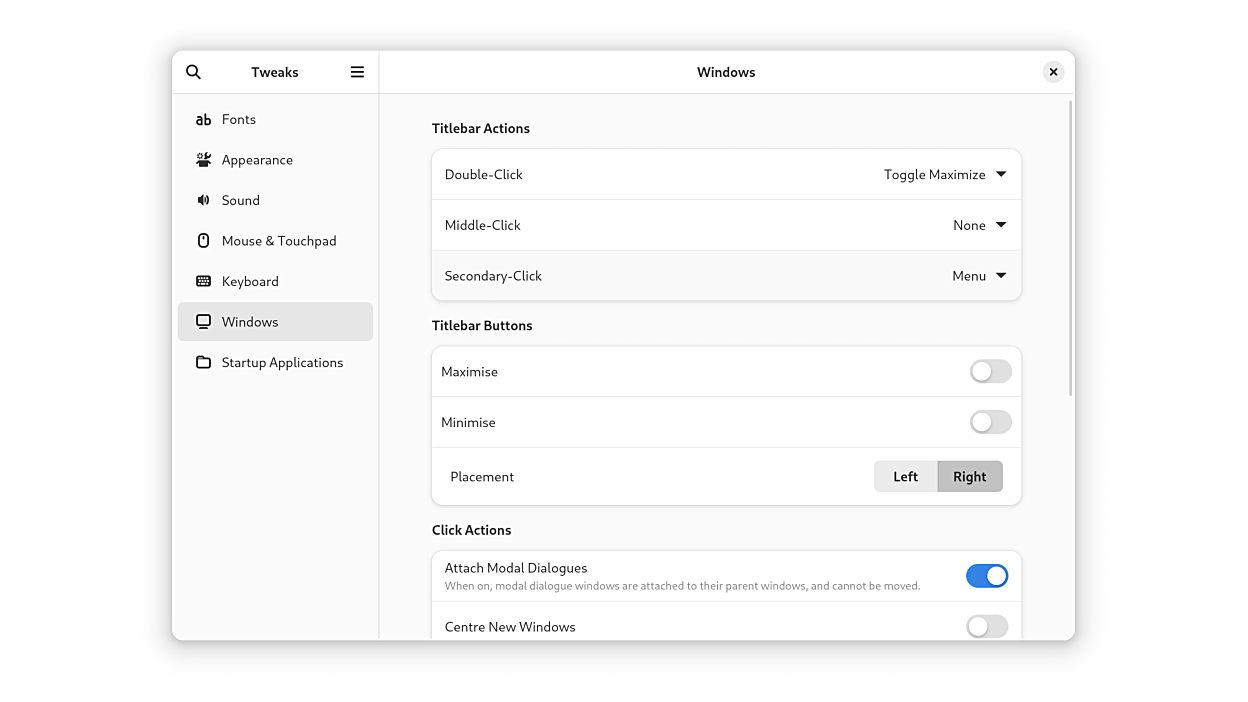1248x702 pixels.
Task: Enable the Minimise titlebar button switch
Action: (x=990, y=422)
